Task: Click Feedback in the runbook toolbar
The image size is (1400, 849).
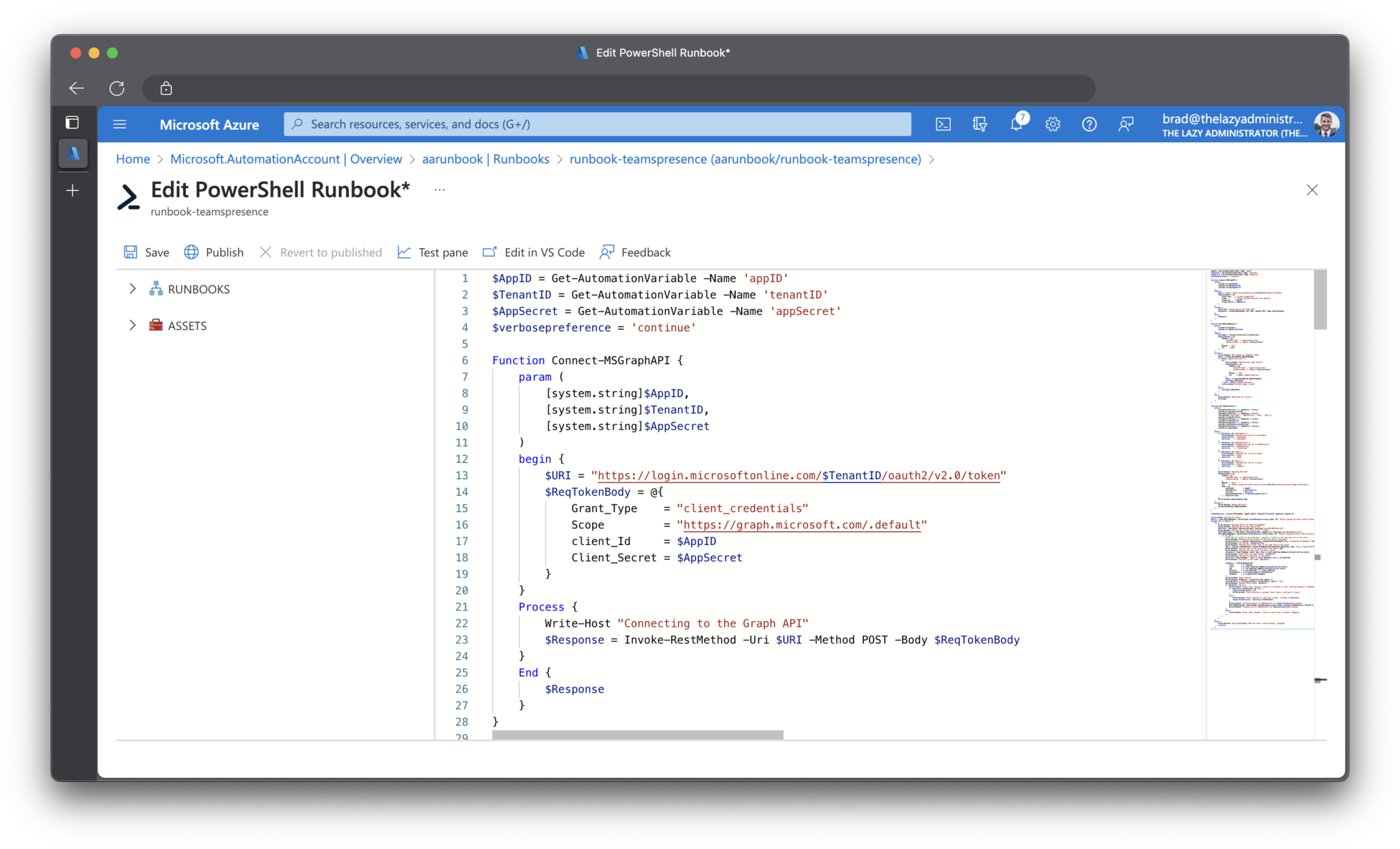Action: click(x=635, y=252)
